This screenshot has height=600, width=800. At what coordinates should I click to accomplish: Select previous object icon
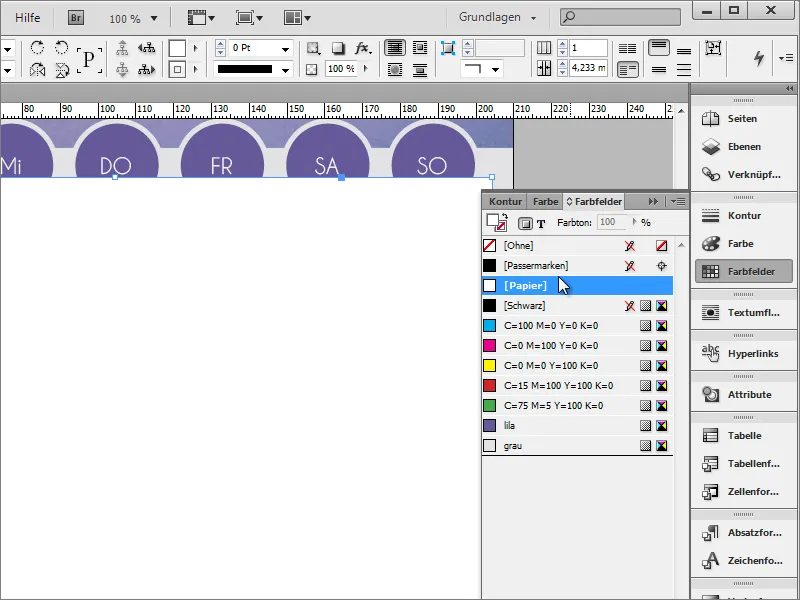(146, 48)
